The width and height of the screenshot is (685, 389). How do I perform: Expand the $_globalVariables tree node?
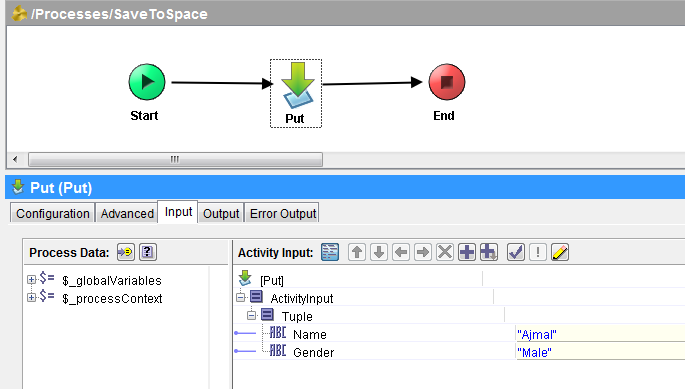click(31, 280)
